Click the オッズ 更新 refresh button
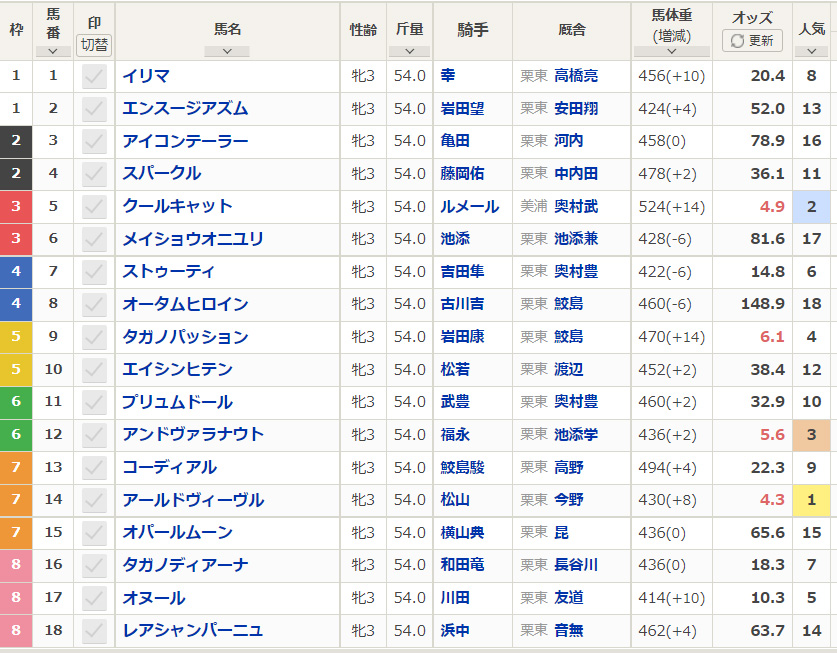 pyautogui.click(x=752, y=41)
